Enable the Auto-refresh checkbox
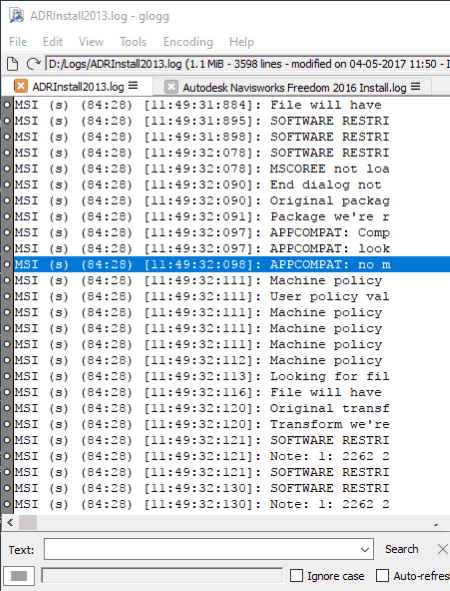The height and width of the screenshot is (591, 450). coord(382,576)
